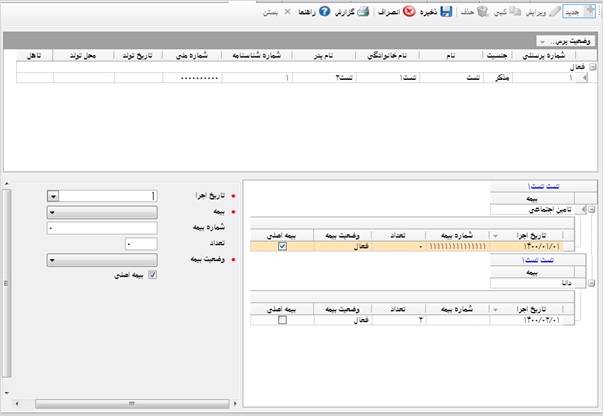This screenshot has width=603, height=416.
Task: Select the ۱۴۰۰/۰۱/۰۱ date cell
Action: pyautogui.click(x=526, y=246)
